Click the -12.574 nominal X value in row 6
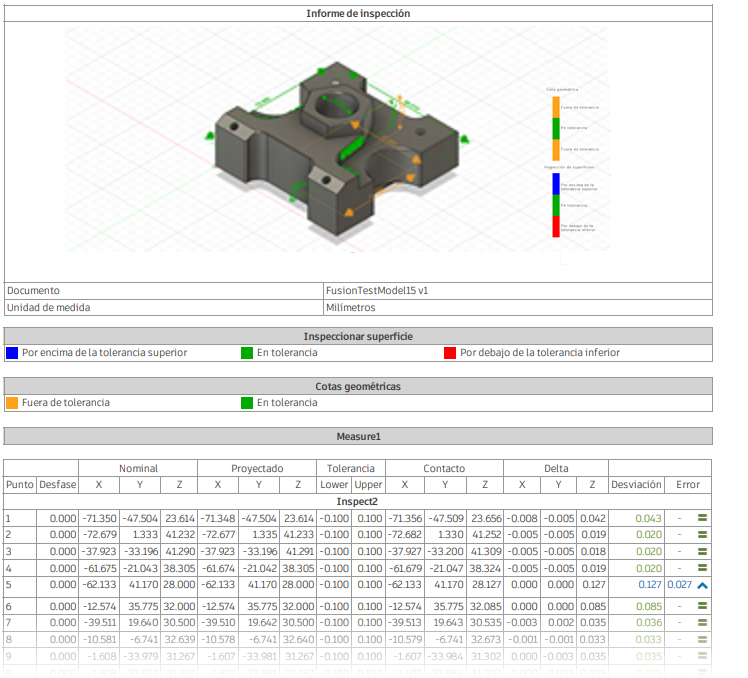The image size is (748, 678). (x=100, y=606)
